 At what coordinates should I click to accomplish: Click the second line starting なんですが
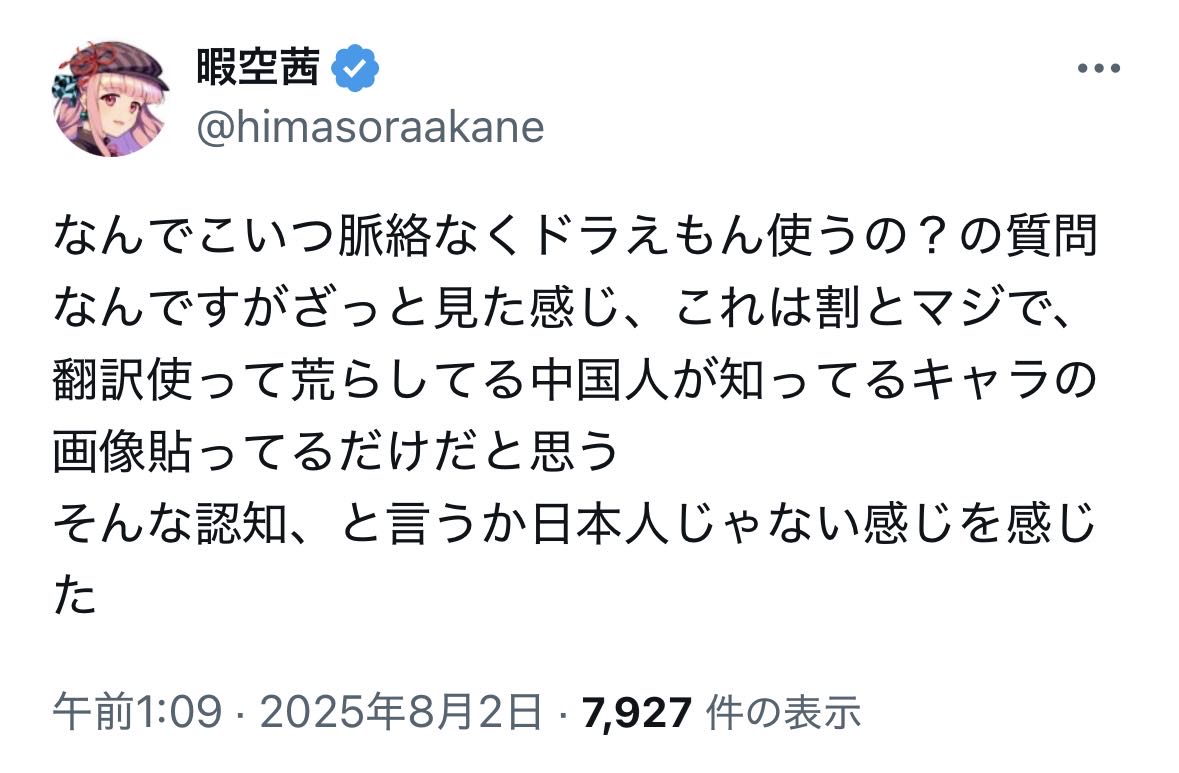562,308
